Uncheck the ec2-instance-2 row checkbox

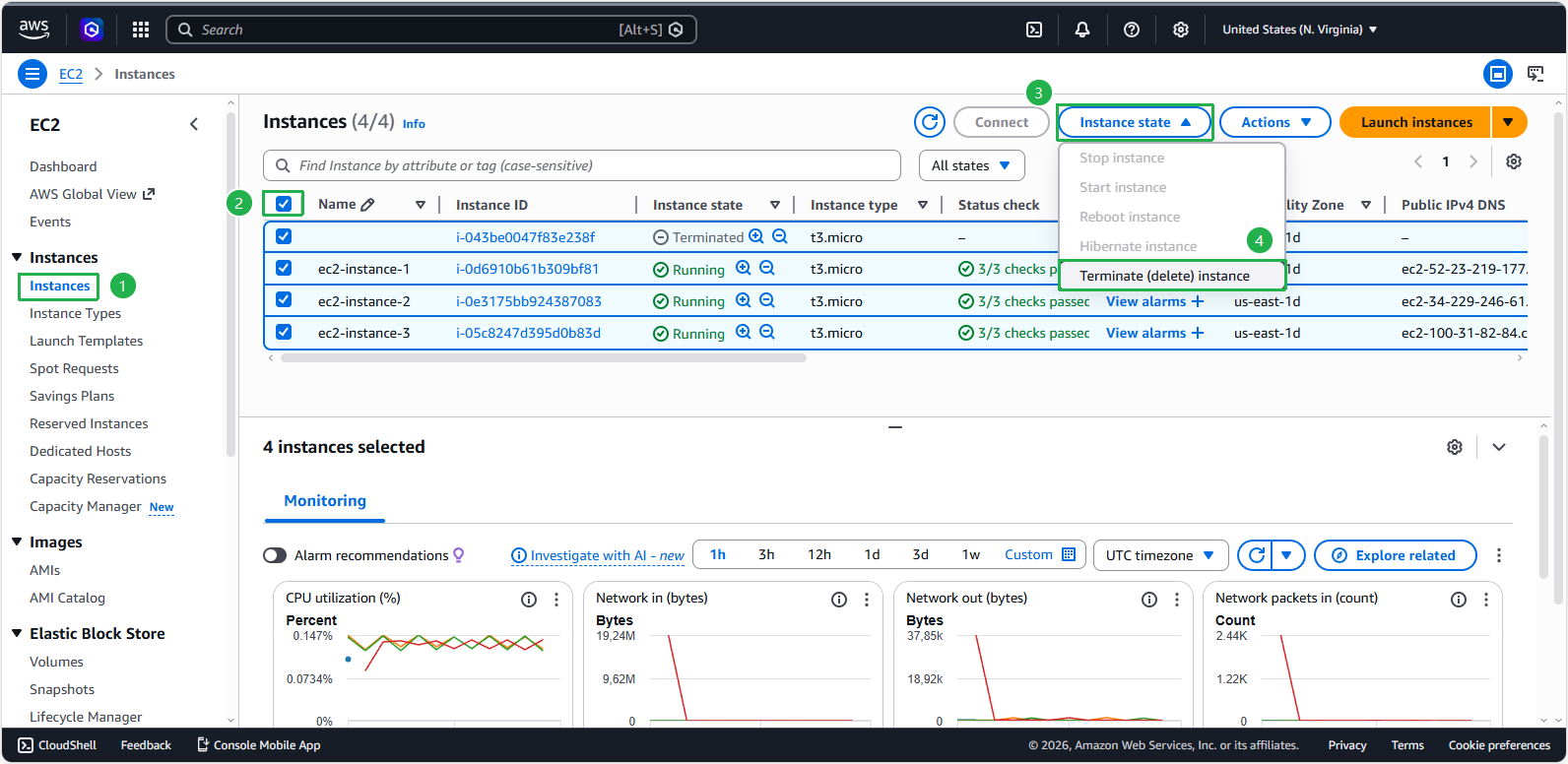coord(284,299)
